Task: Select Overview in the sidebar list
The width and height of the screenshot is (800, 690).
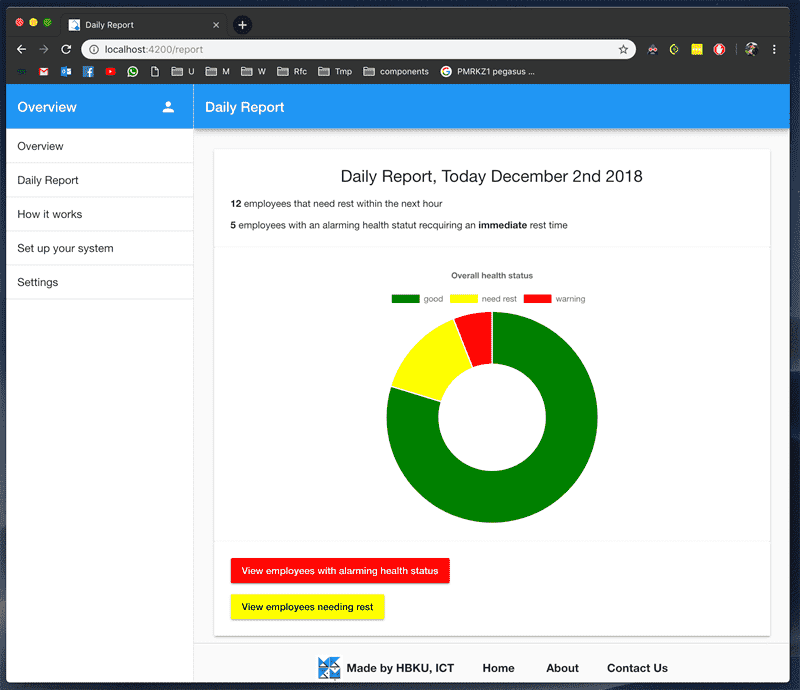Action: (x=100, y=146)
